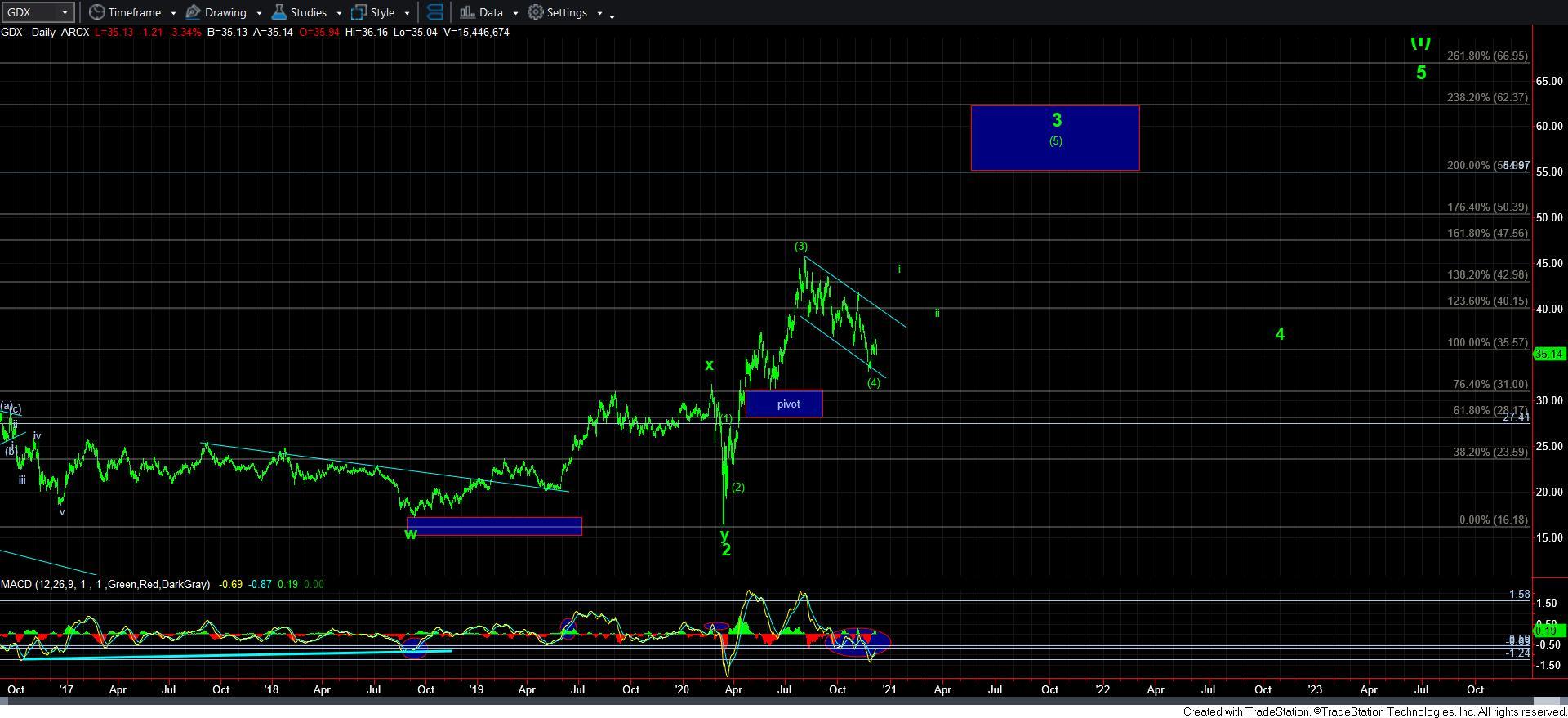Image resolution: width=1568 pixels, height=718 pixels.
Task: Expand the Timeframe dropdown arrow
Action: tap(173, 13)
